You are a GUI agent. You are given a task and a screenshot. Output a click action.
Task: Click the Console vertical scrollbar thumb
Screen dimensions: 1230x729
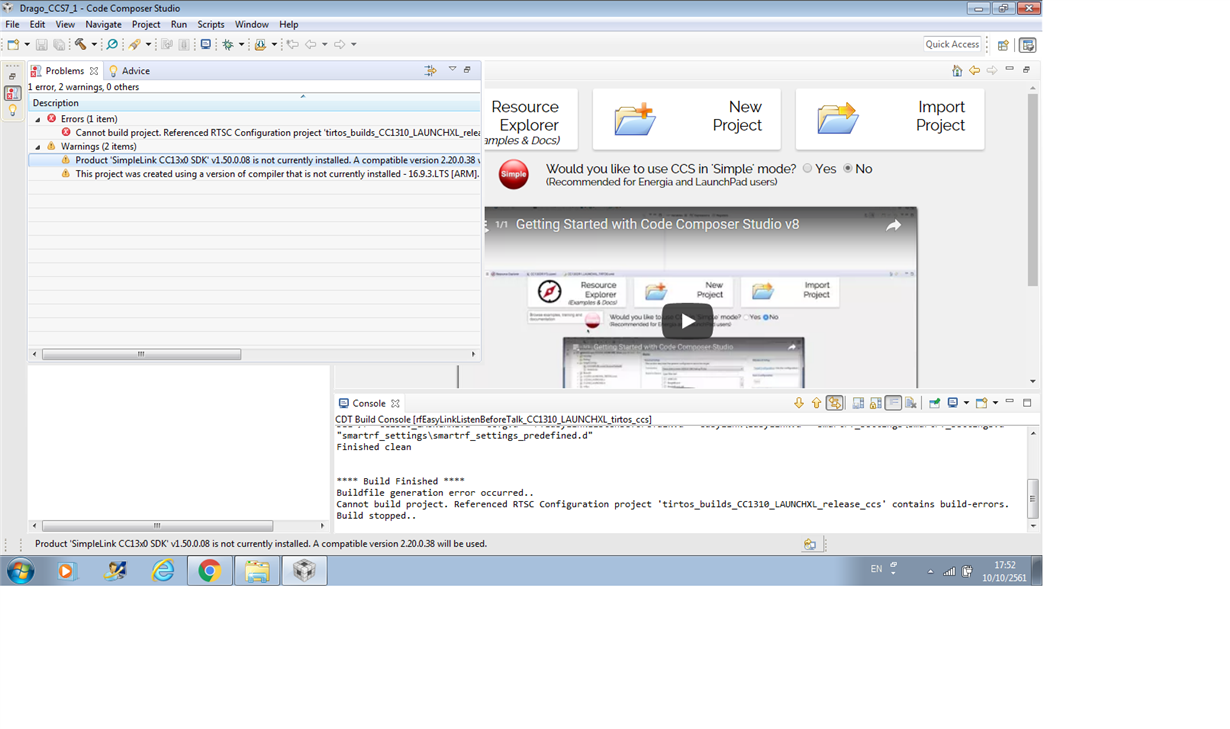(x=1033, y=498)
